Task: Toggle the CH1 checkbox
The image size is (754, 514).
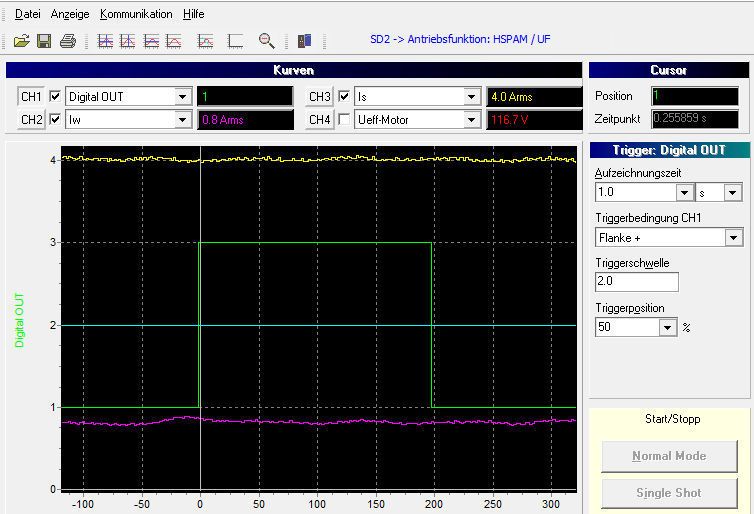Action: click(x=55, y=96)
